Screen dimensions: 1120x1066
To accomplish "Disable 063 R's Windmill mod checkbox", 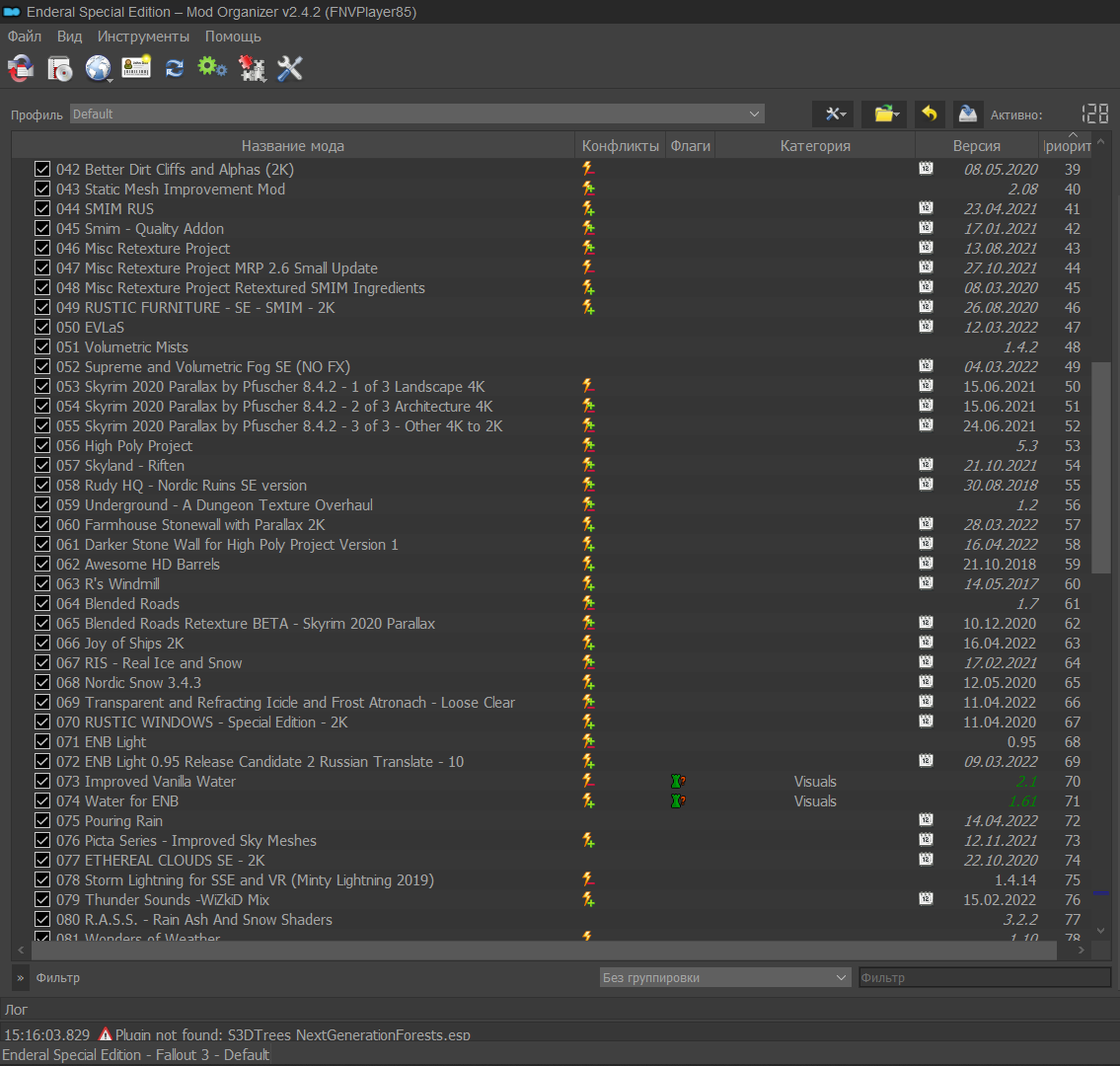I will [42, 584].
